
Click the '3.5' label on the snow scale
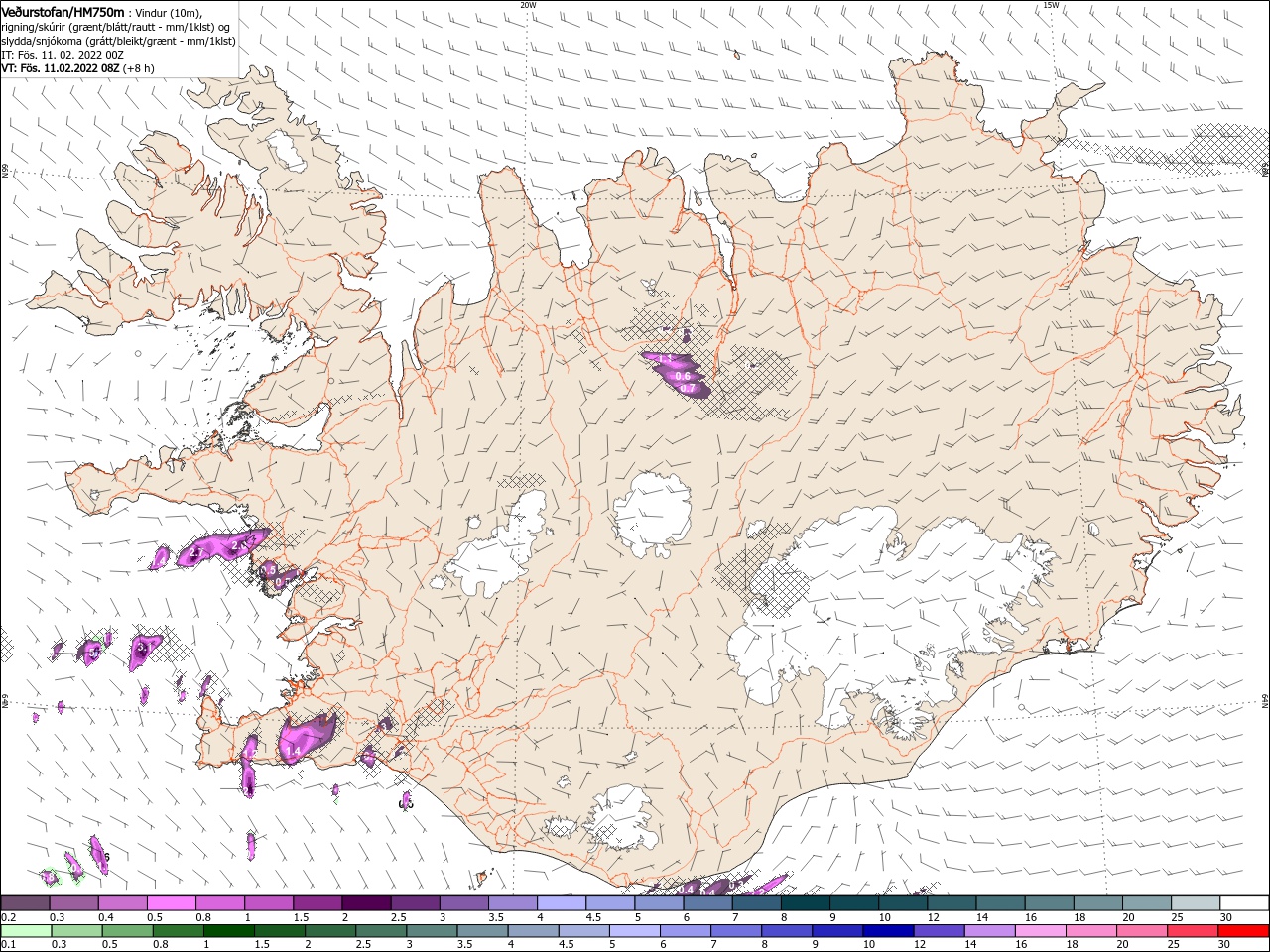pos(496,917)
